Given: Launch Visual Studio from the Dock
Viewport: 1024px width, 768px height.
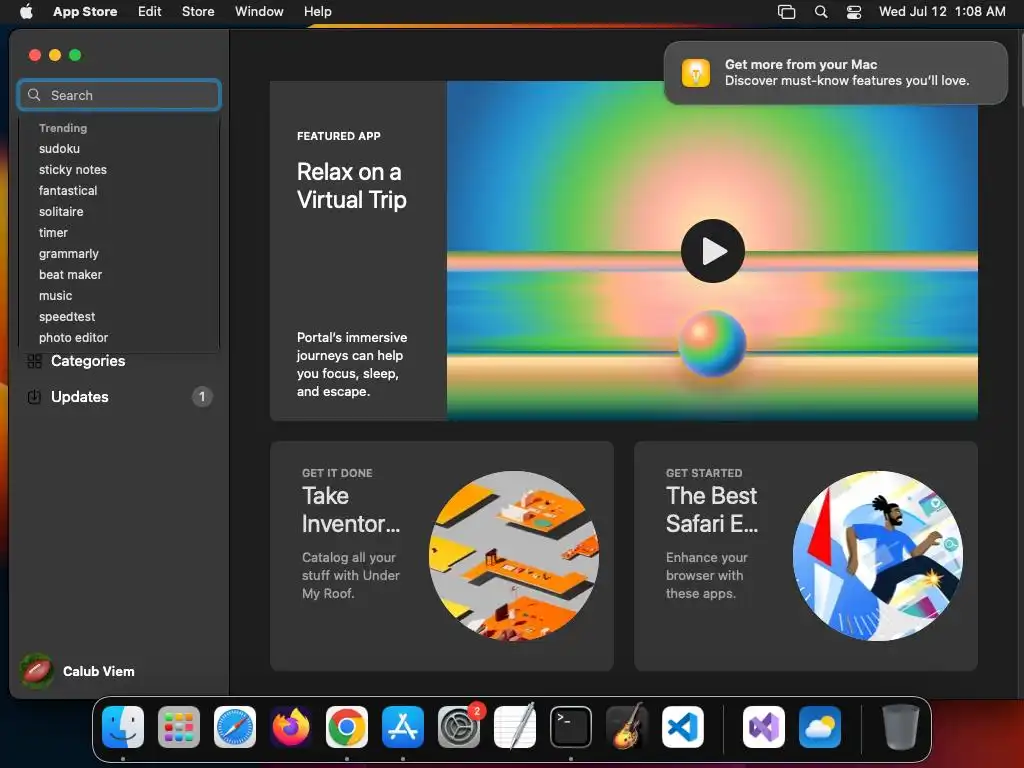Looking at the screenshot, I should 764,727.
